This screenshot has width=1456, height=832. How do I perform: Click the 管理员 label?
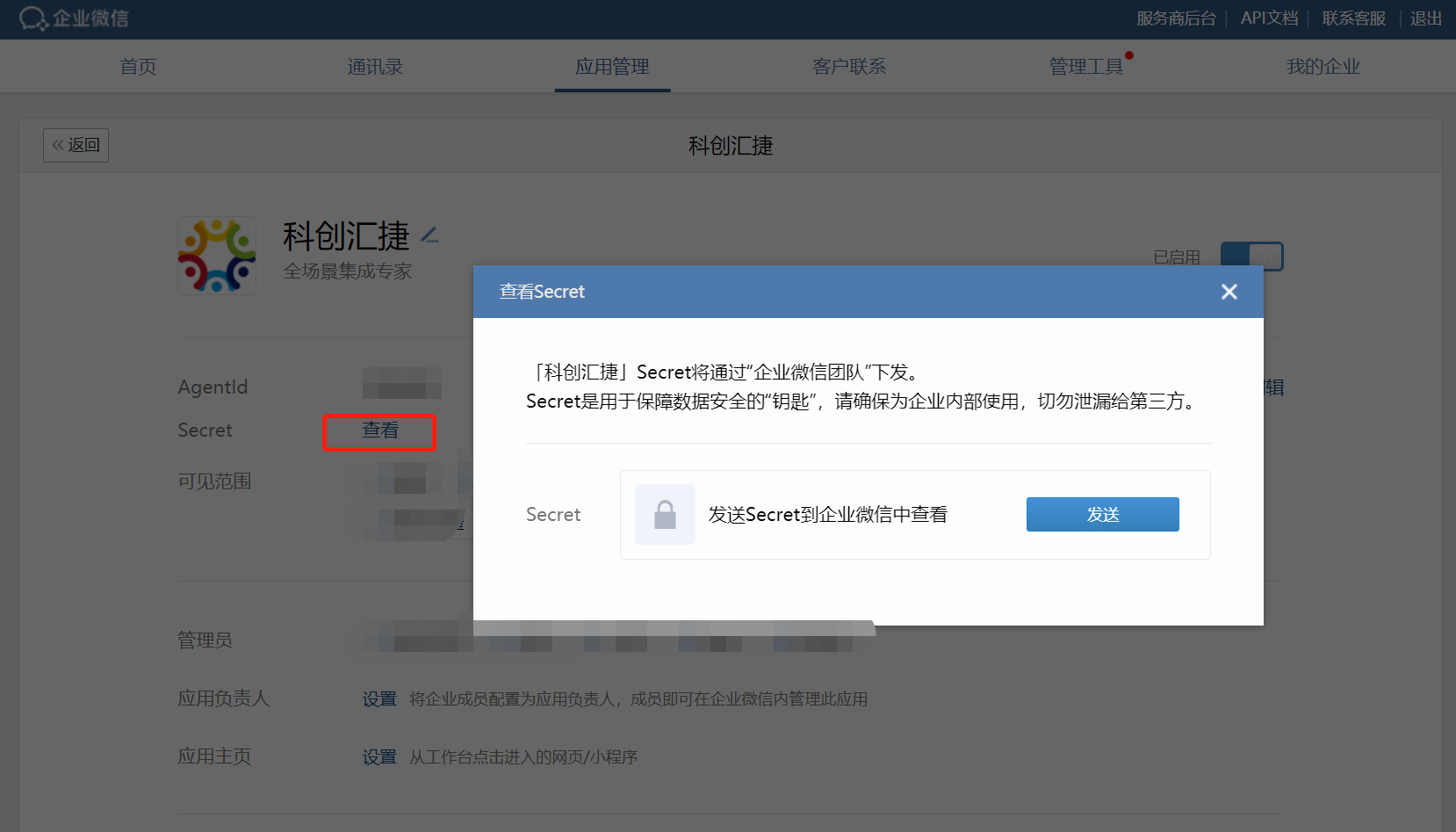click(205, 640)
